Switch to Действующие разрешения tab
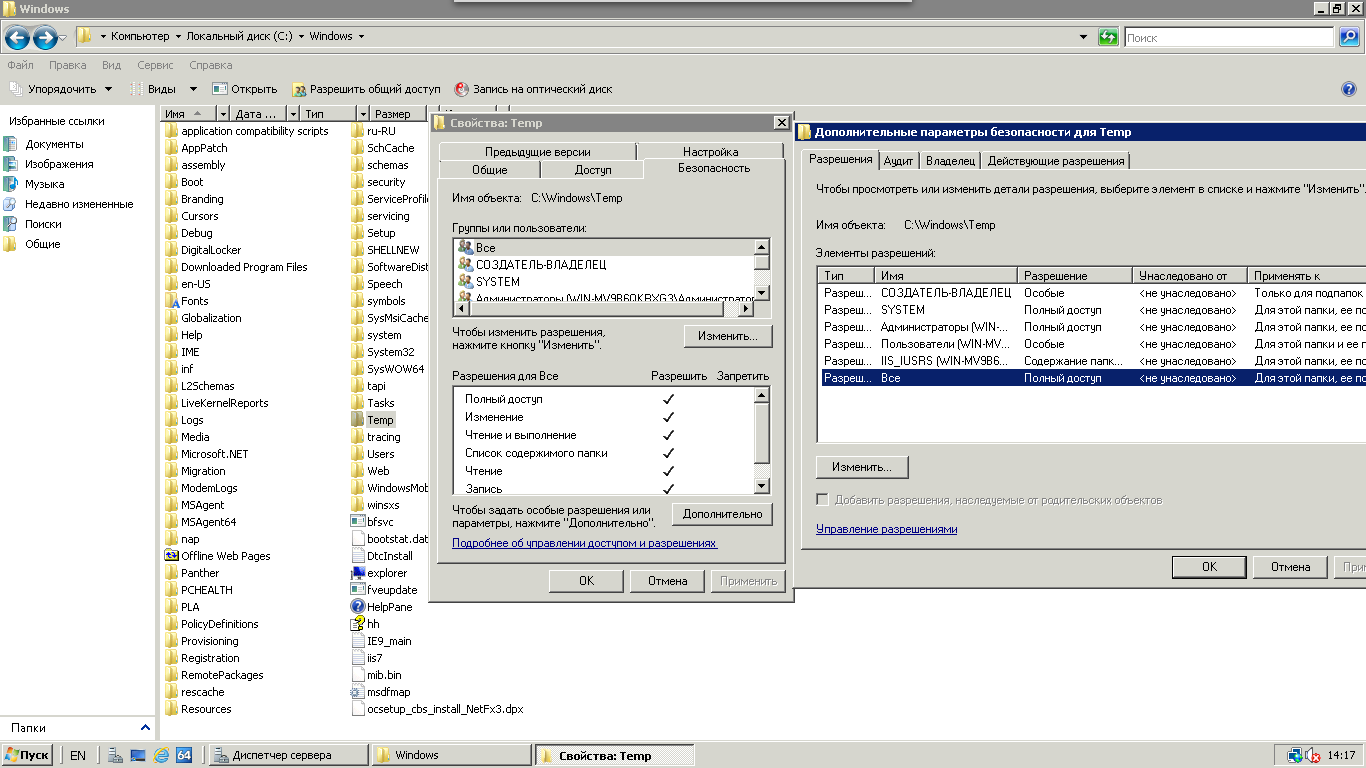1366x768 pixels. 1056,161
